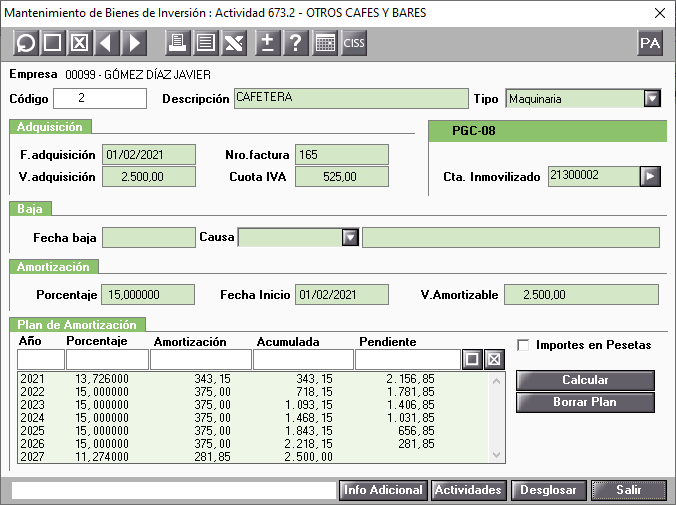Click the CISS toolbar button
676x505 pixels.
coord(354,43)
